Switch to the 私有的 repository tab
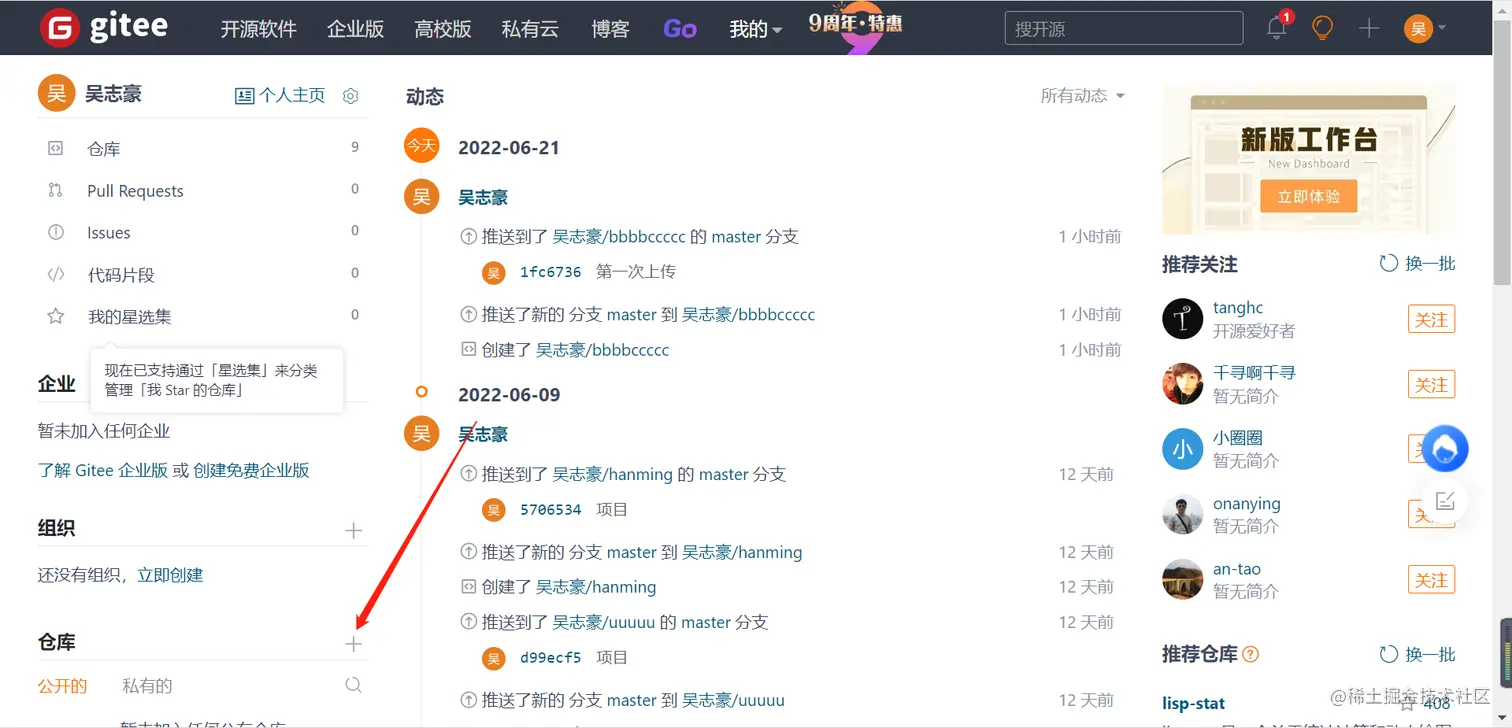Screen dimensions: 1512x728 pyautogui.click(x=147, y=686)
